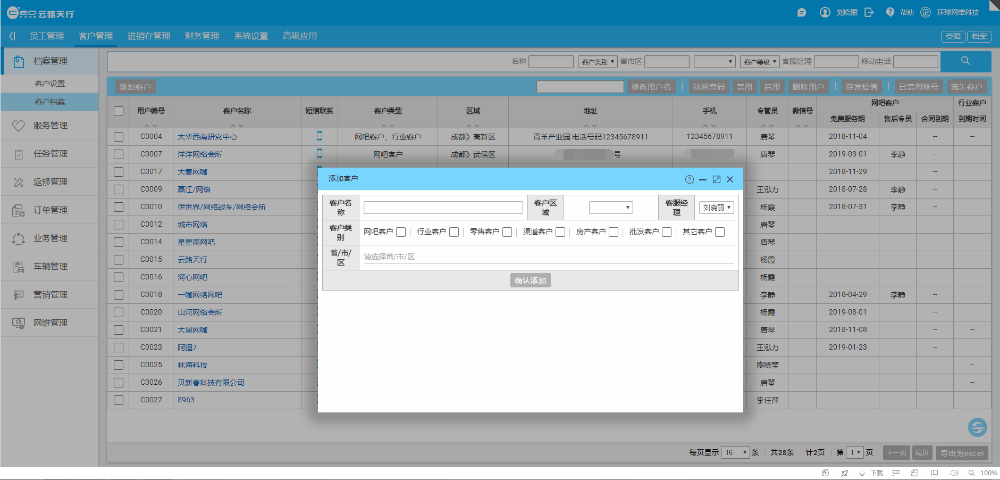Click the 业务管理 cycle icon
1000x480 pixels.
18,238
